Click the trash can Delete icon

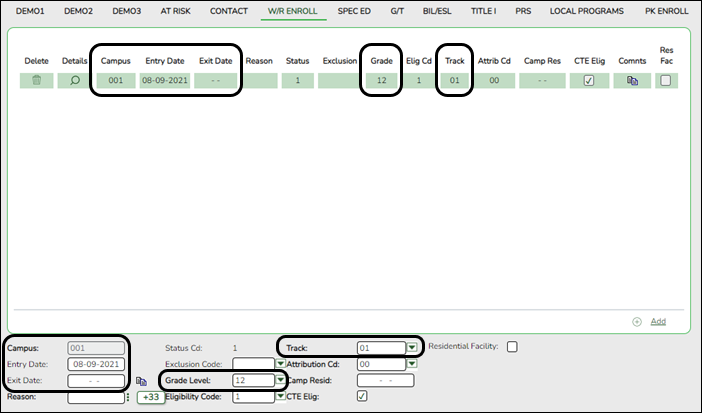36,81
